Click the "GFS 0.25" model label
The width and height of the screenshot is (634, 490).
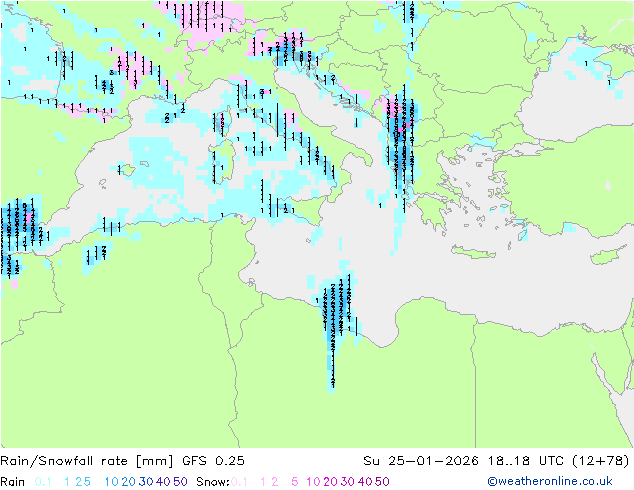click(x=213, y=461)
